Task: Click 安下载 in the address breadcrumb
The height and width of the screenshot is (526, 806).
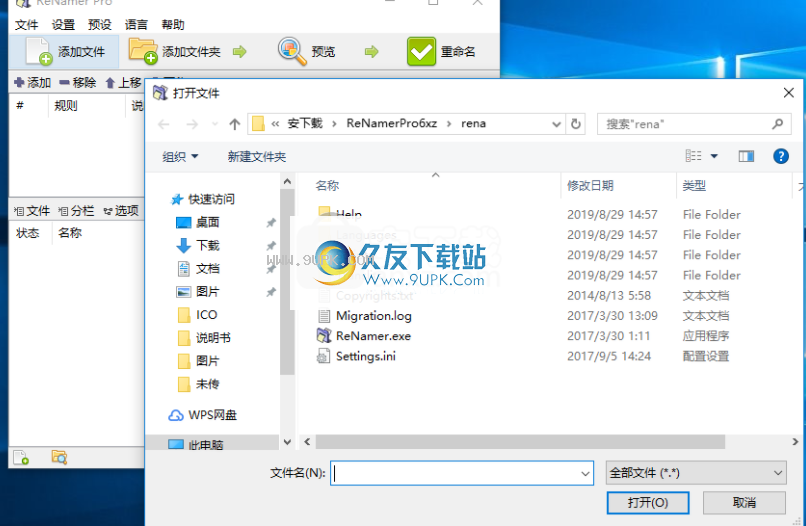Action: (x=305, y=123)
